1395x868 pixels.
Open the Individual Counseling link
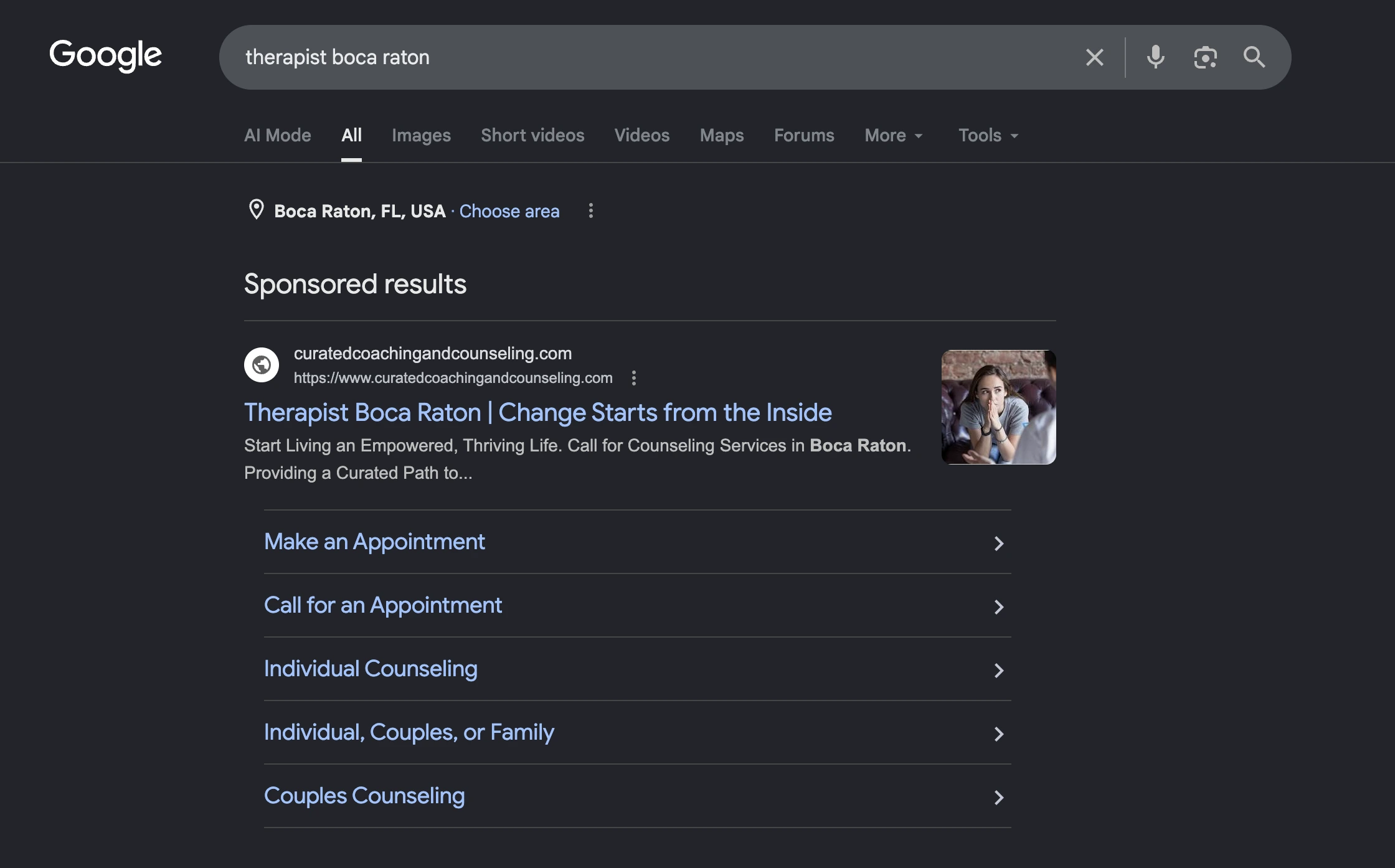coord(371,669)
